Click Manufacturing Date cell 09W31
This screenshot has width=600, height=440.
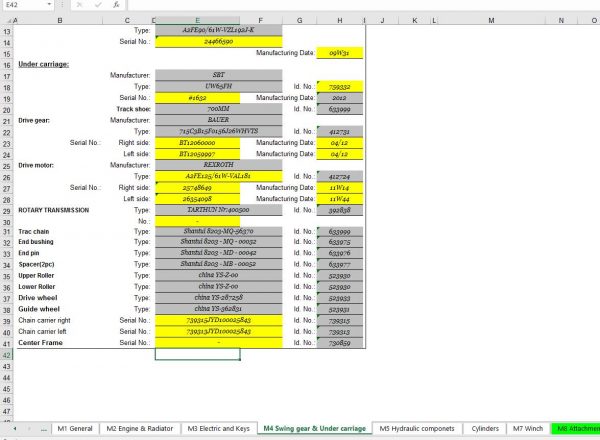click(340, 53)
